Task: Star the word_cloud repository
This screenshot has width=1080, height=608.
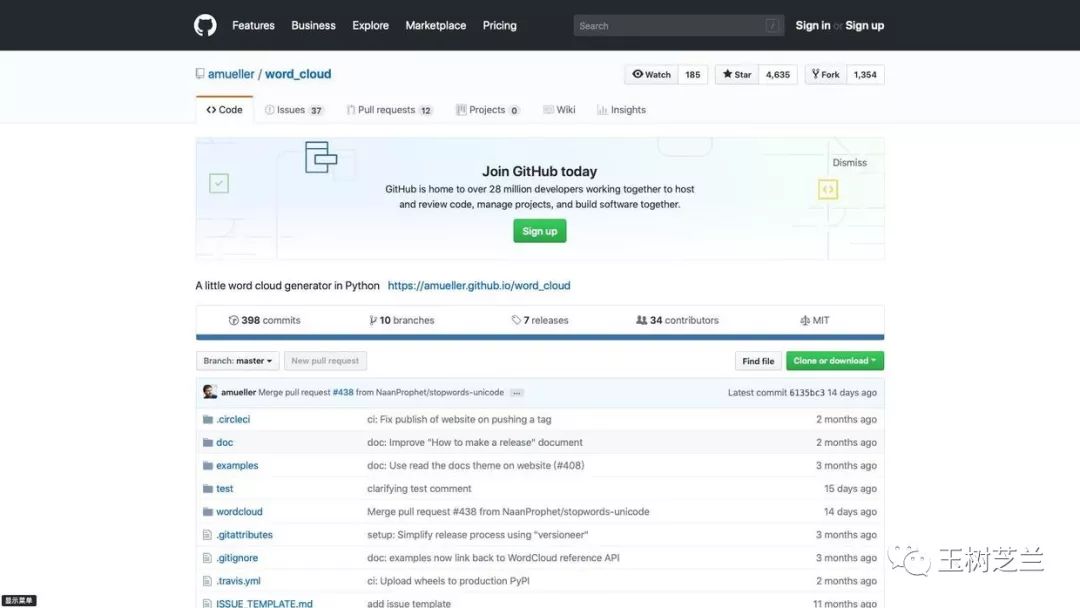Action: pyautogui.click(x=737, y=74)
